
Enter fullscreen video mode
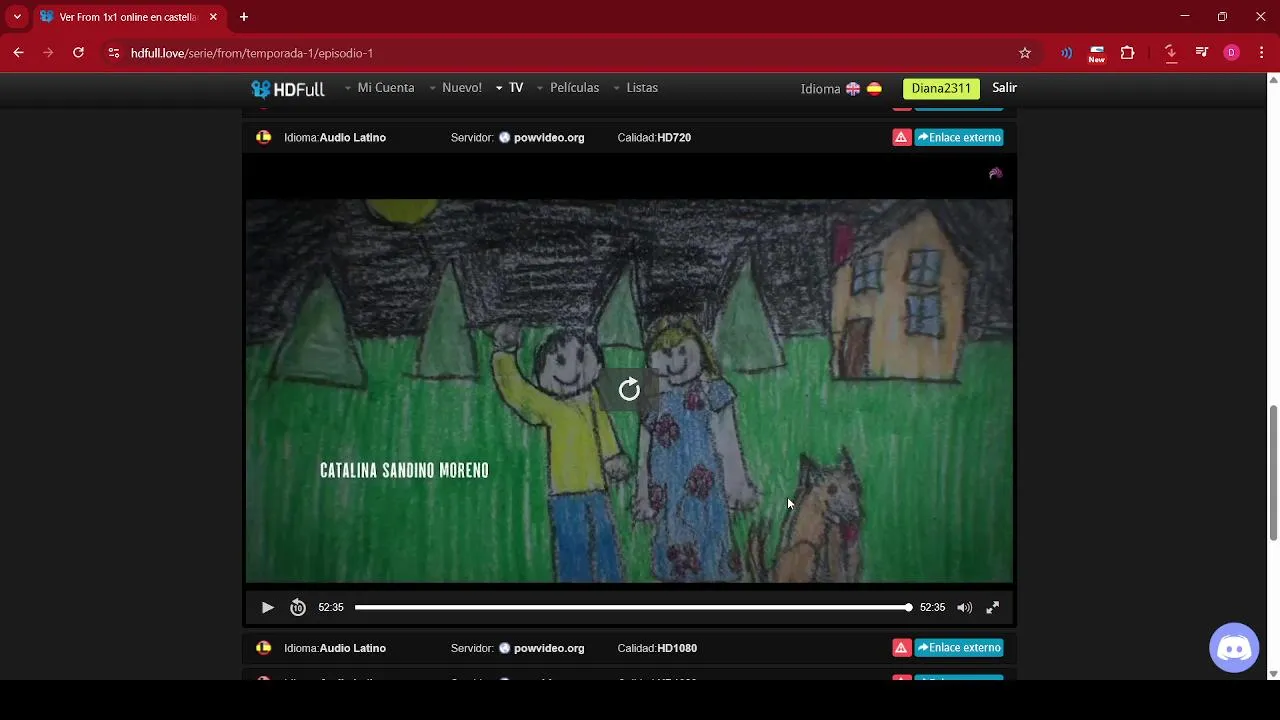[993, 608]
